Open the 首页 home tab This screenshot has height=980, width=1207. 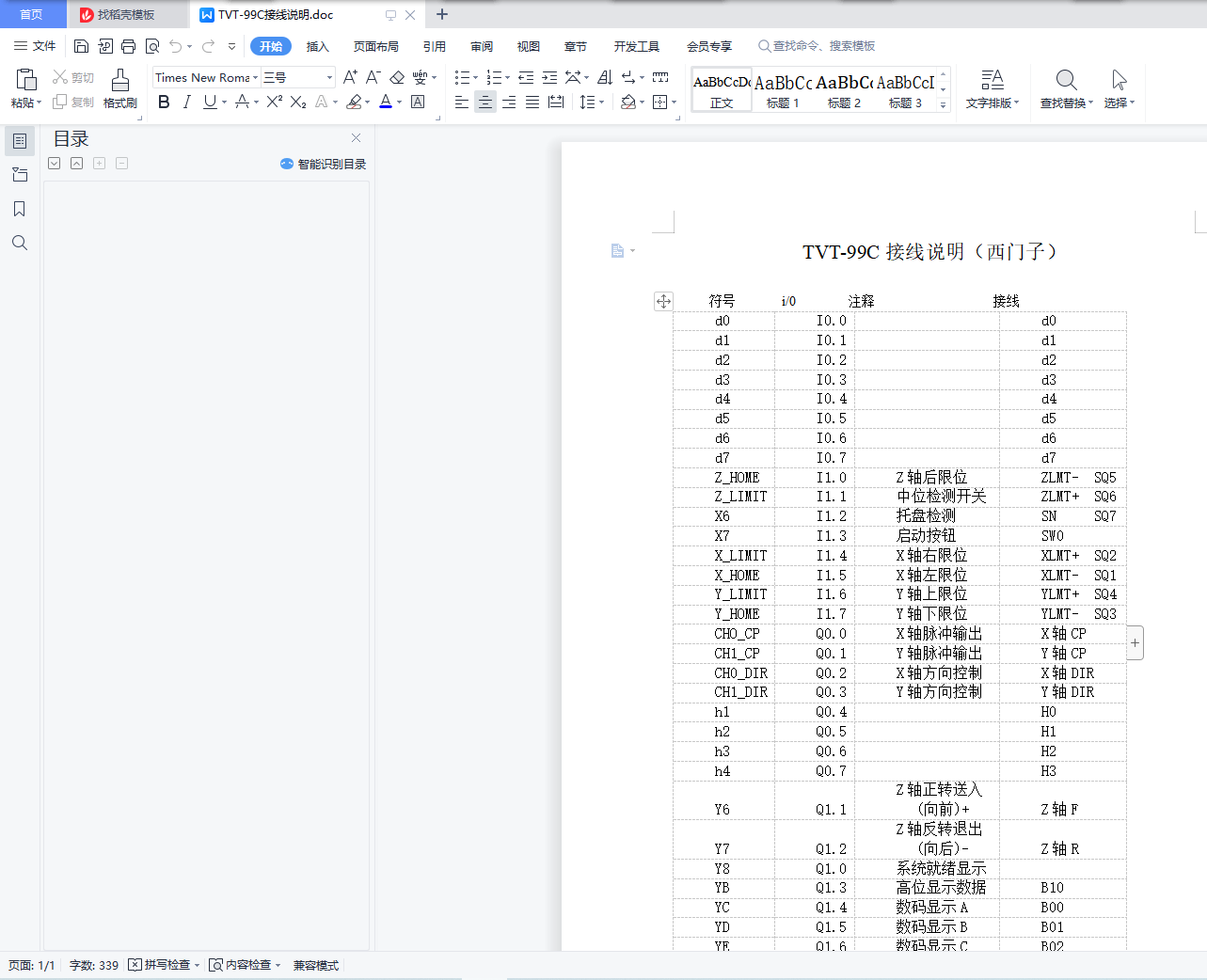(x=32, y=14)
